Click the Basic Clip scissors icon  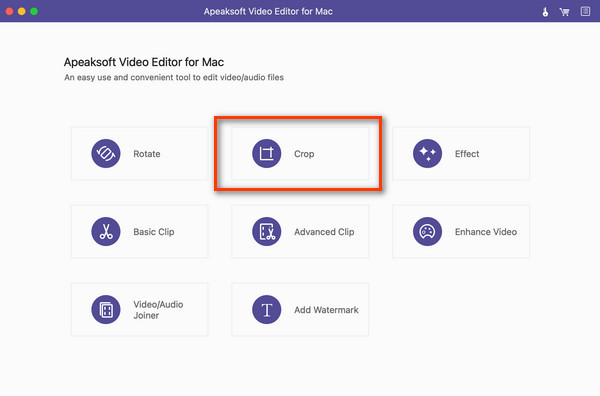tap(106, 231)
